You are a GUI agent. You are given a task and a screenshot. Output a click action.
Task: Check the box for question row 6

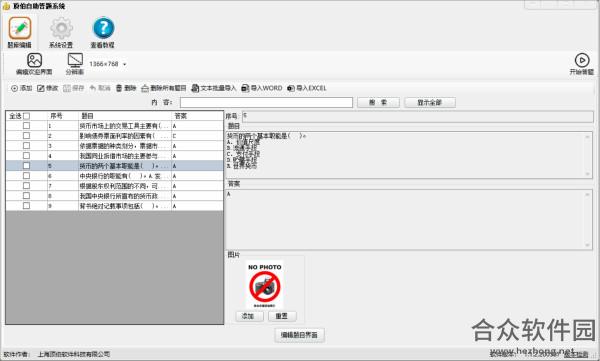(x=26, y=176)
